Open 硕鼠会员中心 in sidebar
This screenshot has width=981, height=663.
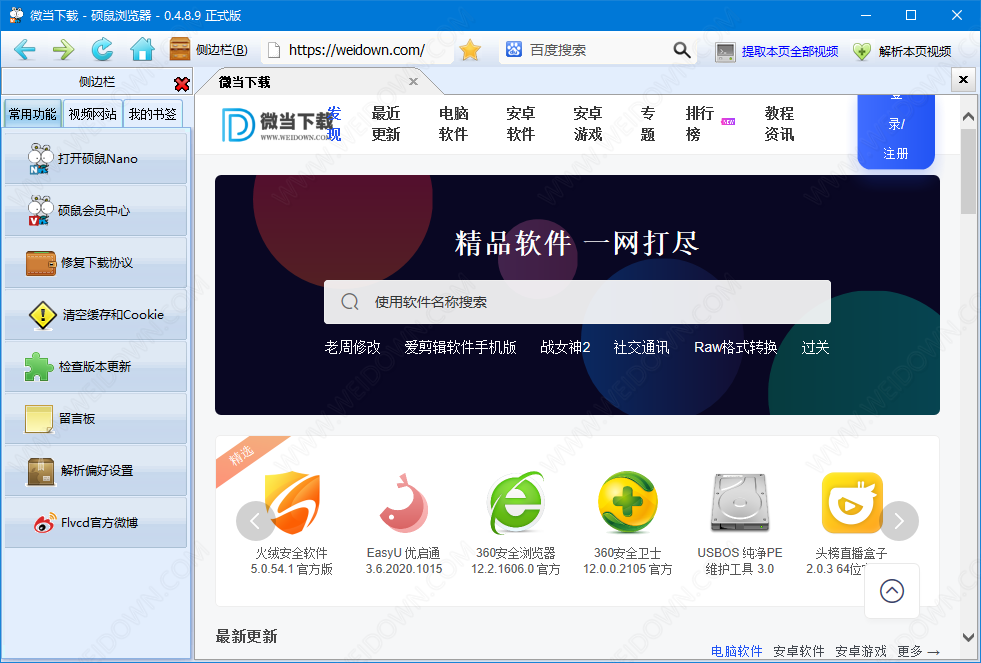pyautogui.click(x=96, y=210)
